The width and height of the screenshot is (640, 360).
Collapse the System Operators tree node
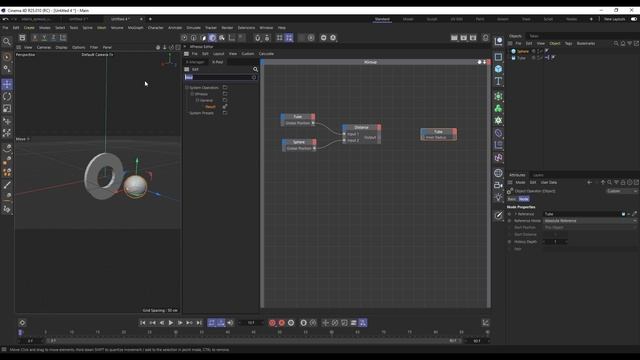[x=187, y=87]
